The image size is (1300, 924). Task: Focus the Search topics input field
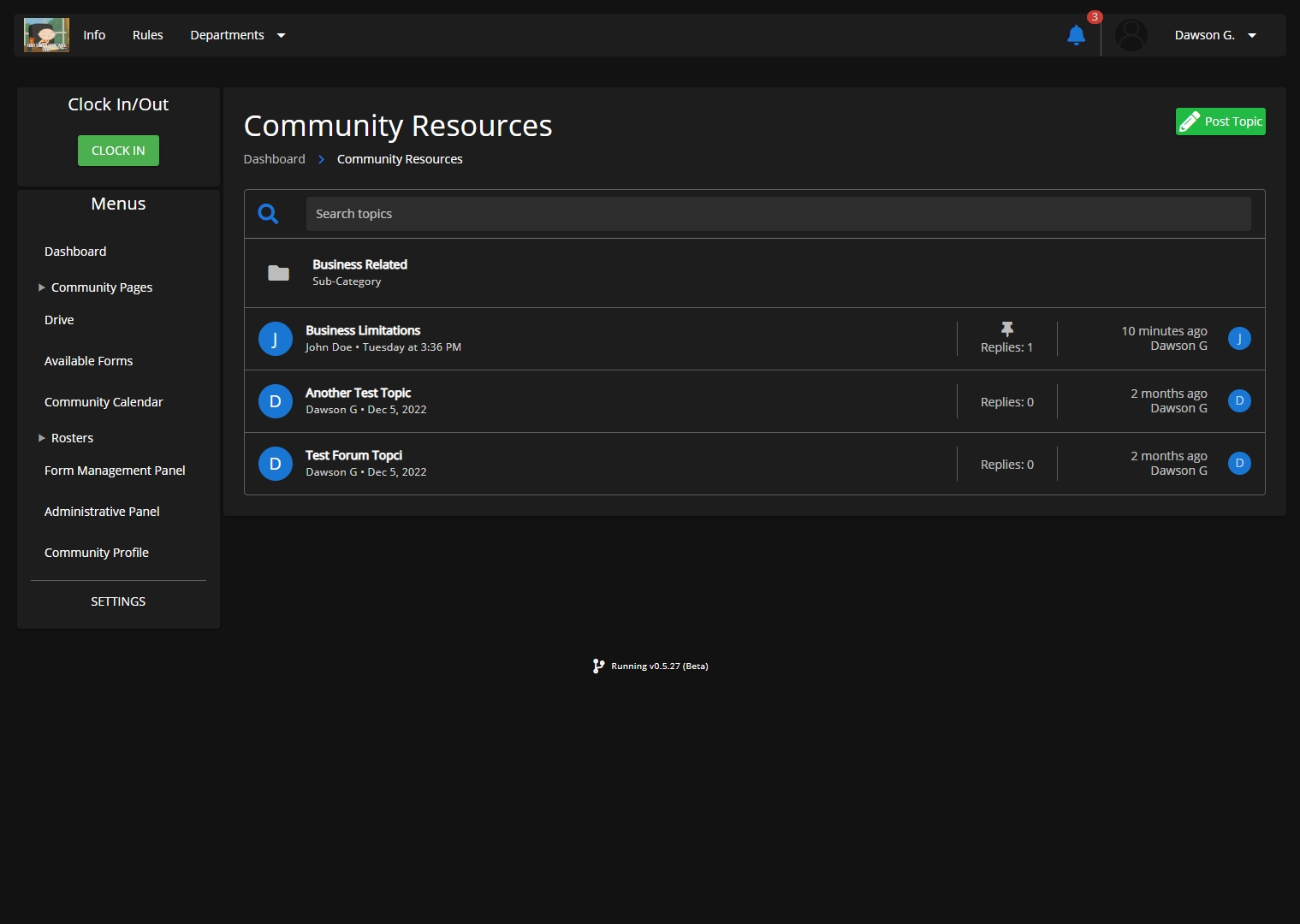coord(778,214)
